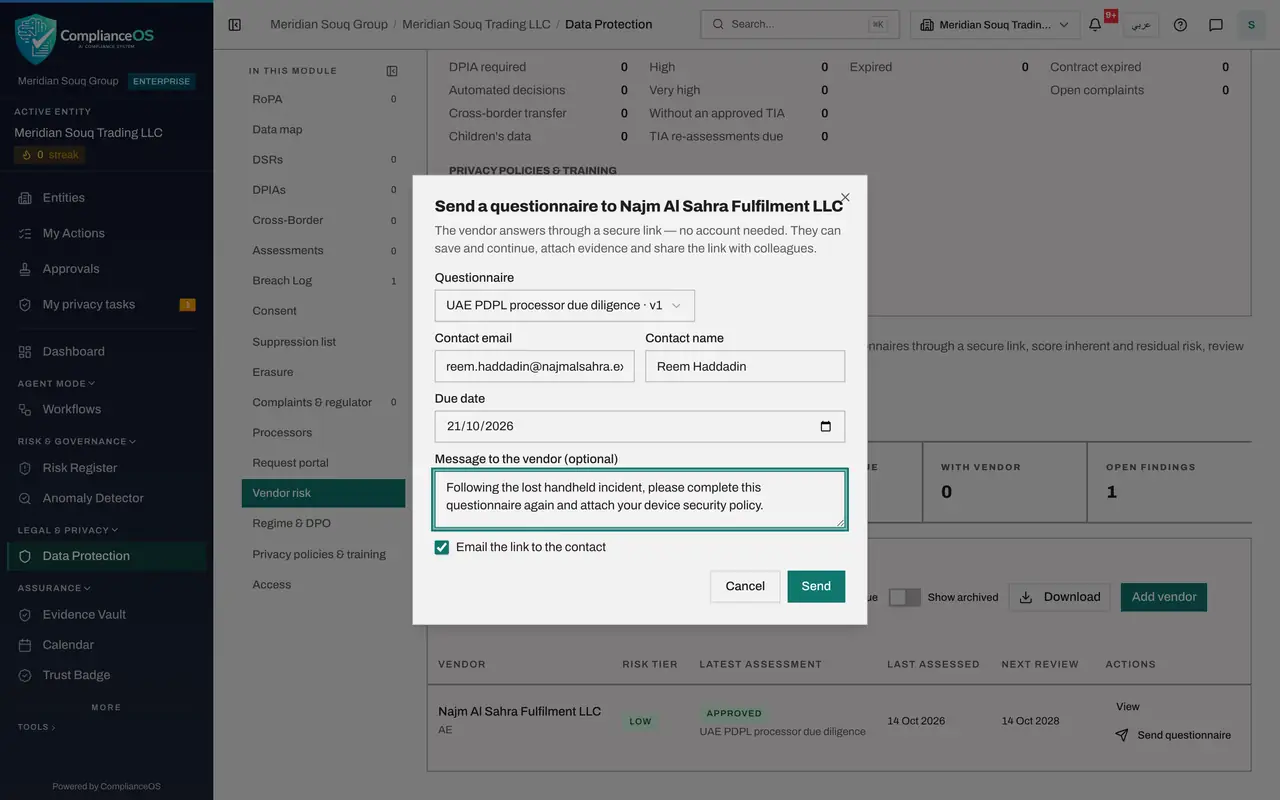Expand the Tools section
The width and height of the screenshot is (1280, 800).
(37, 727)
